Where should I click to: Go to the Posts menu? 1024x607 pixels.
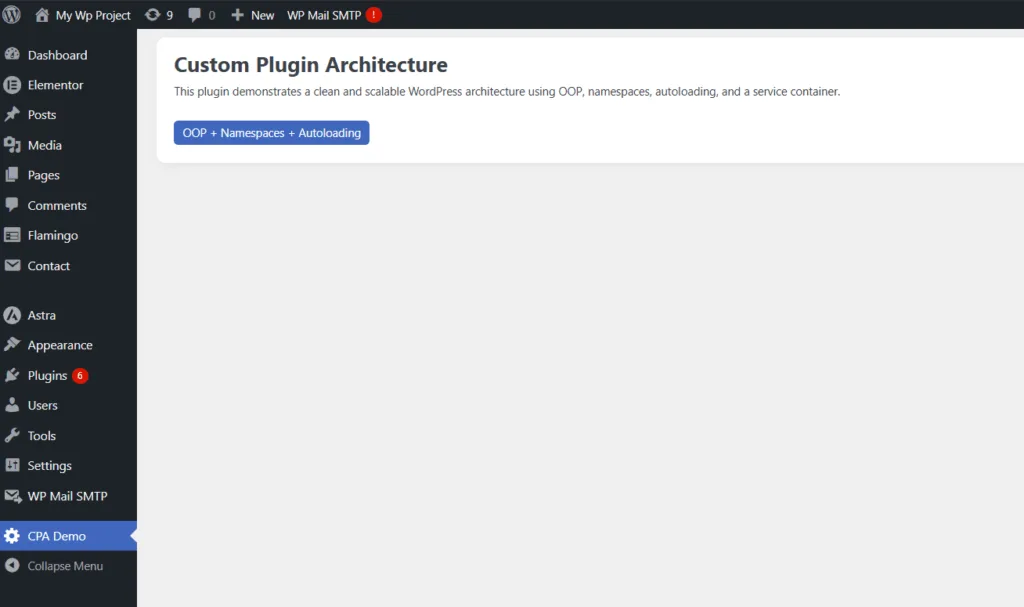pos(42,115)
